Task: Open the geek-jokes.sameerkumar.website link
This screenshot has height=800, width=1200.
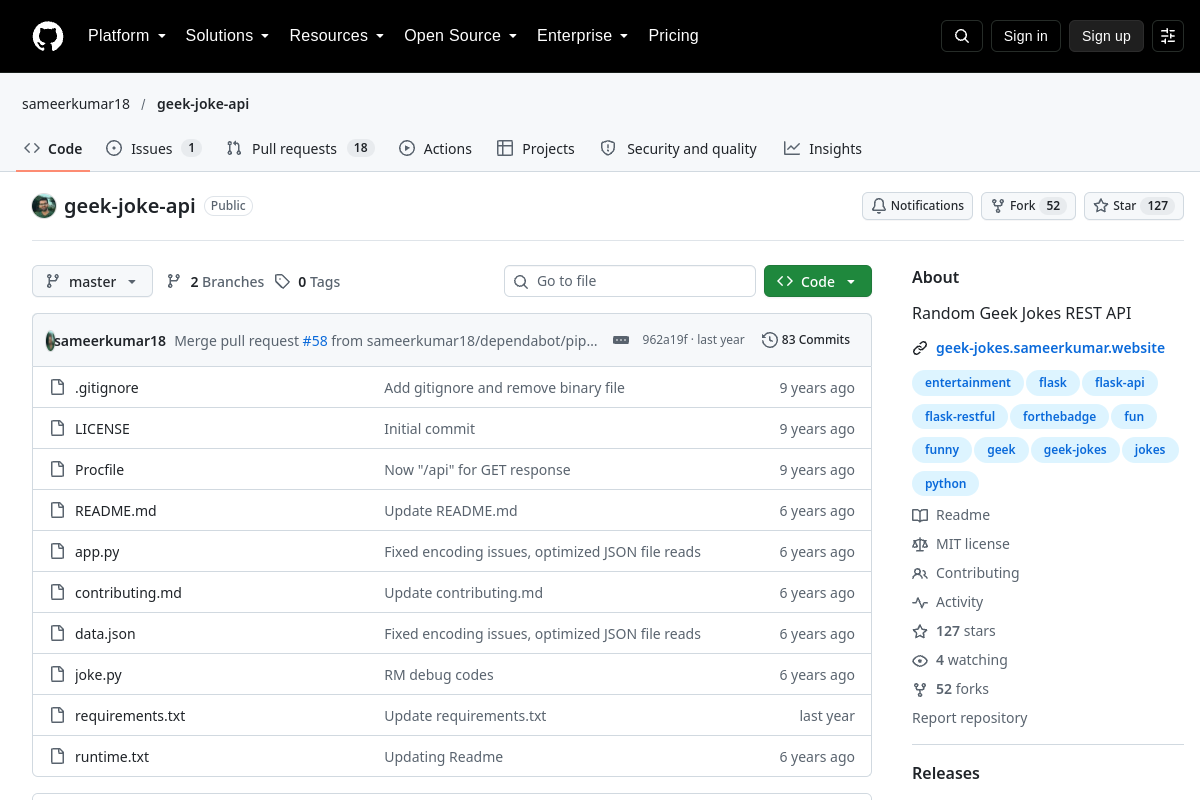Action: 1050,348
